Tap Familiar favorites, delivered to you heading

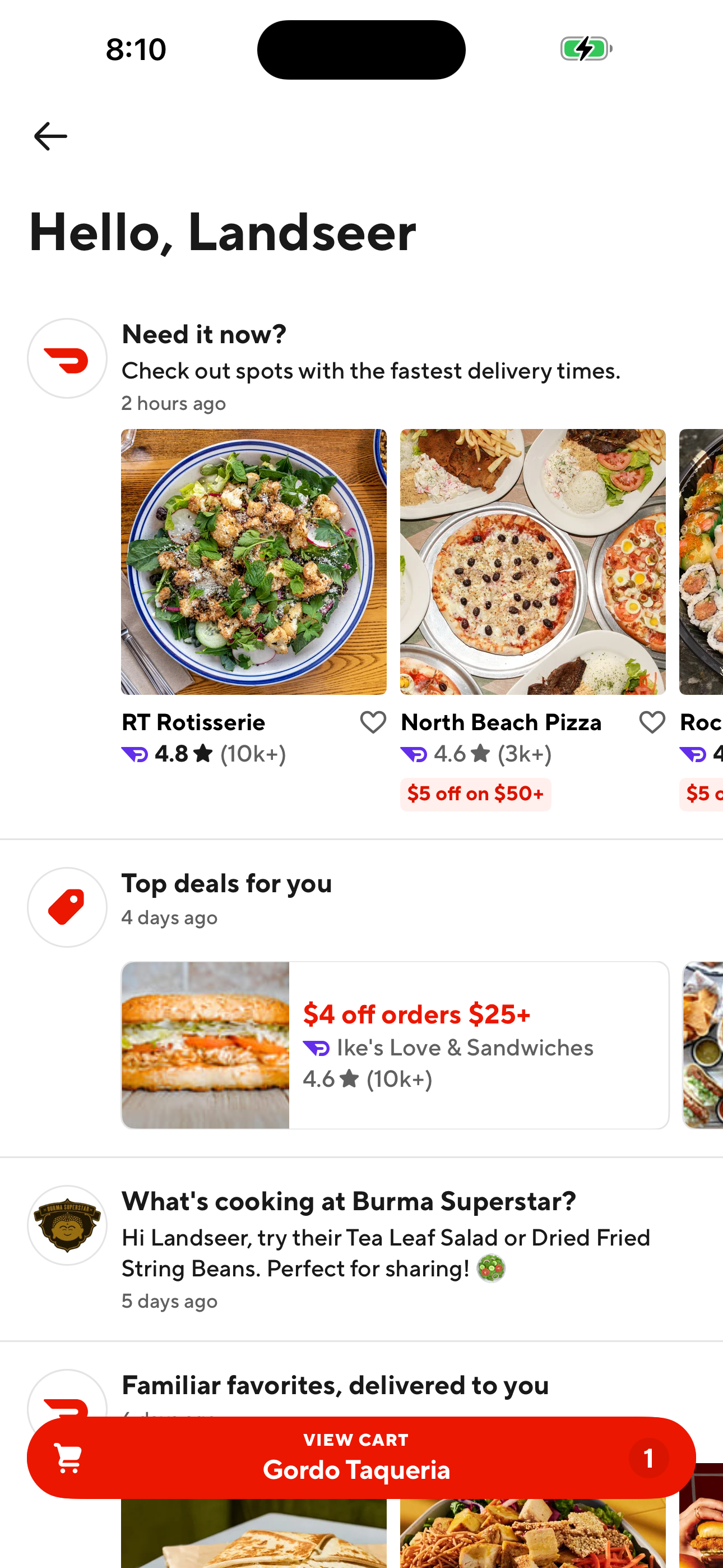[x=335, y=1385]
